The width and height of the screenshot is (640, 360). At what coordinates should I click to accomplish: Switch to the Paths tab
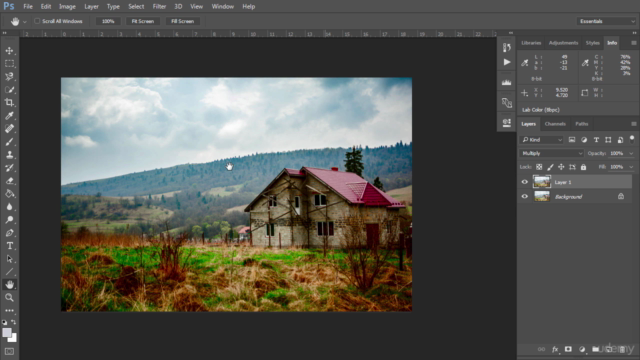(x=582, y=124)
